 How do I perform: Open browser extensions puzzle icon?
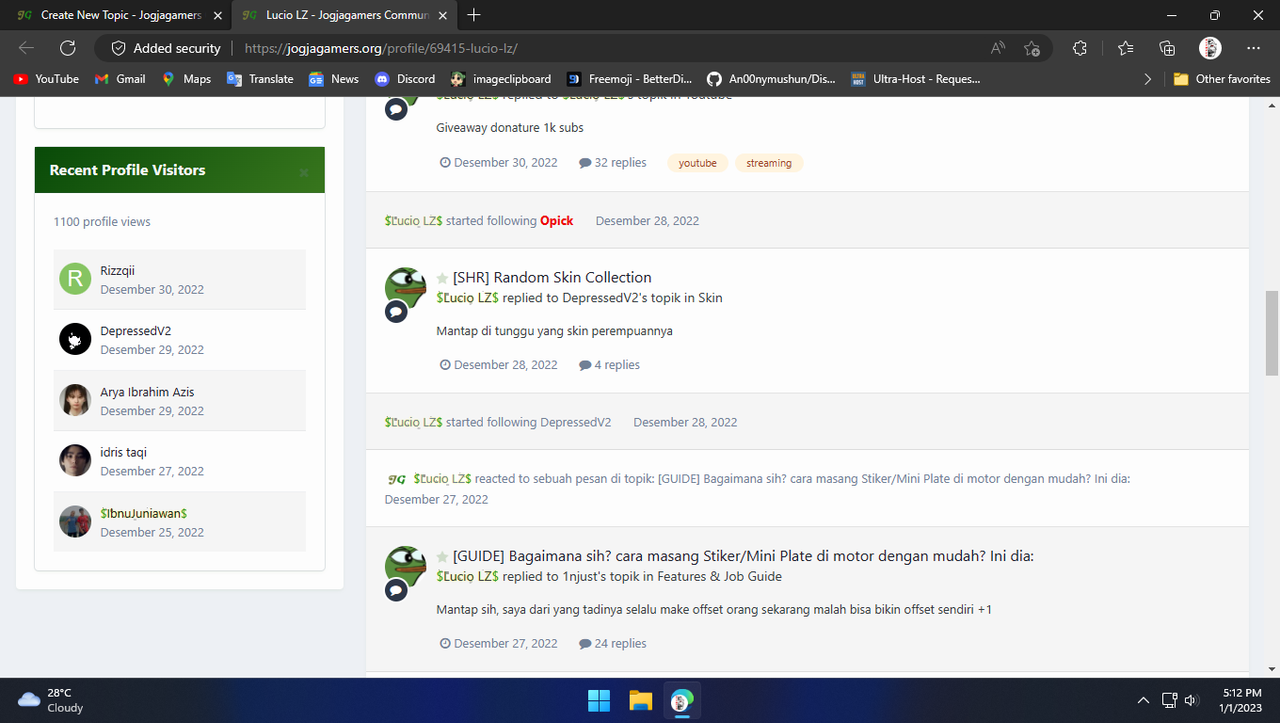(x=1080, y=48)
